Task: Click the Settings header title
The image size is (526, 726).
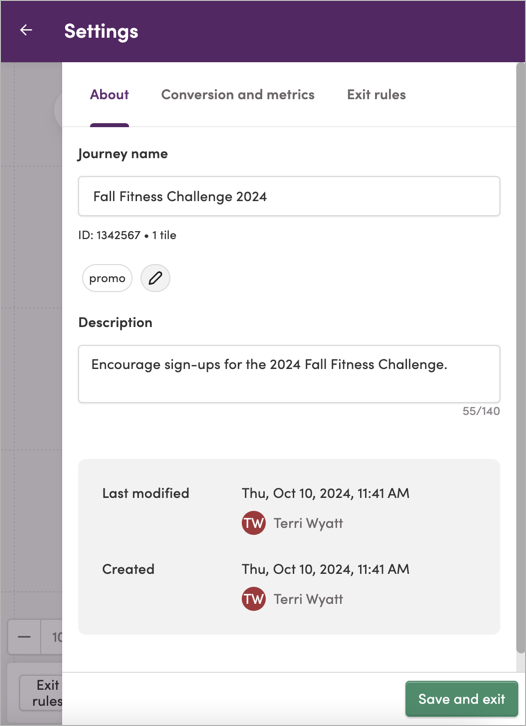Action: coord(101,31)
